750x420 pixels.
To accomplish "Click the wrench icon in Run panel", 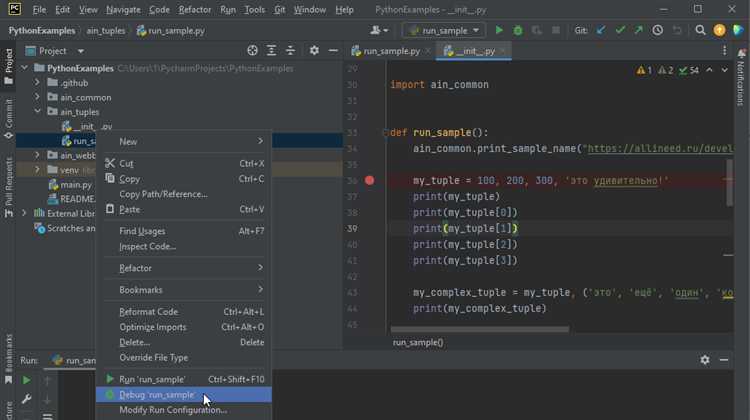I will point(26,399).
